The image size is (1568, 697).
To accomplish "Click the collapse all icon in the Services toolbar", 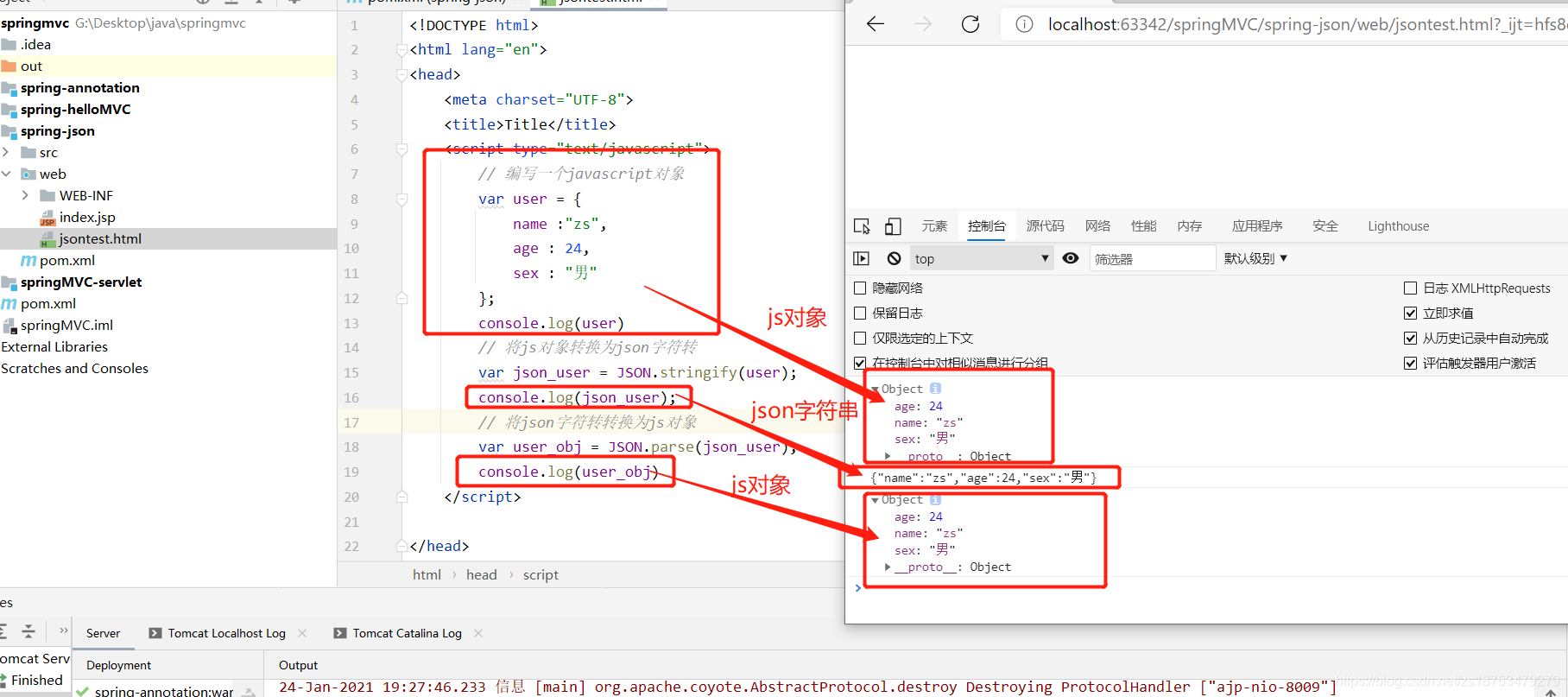I will click(28, 631).
